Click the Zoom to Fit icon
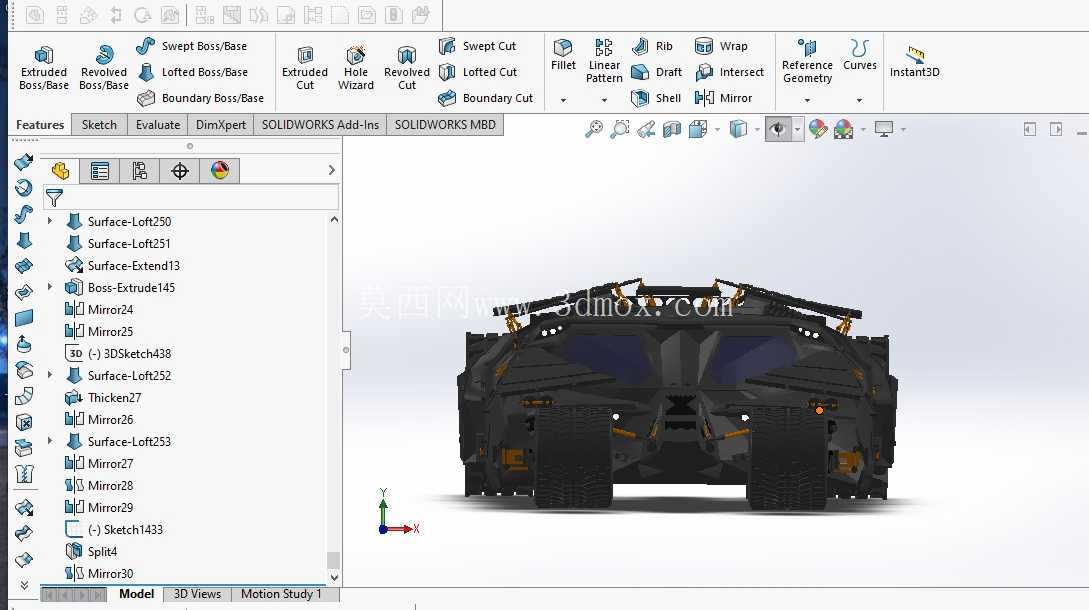 pos(594,129)
